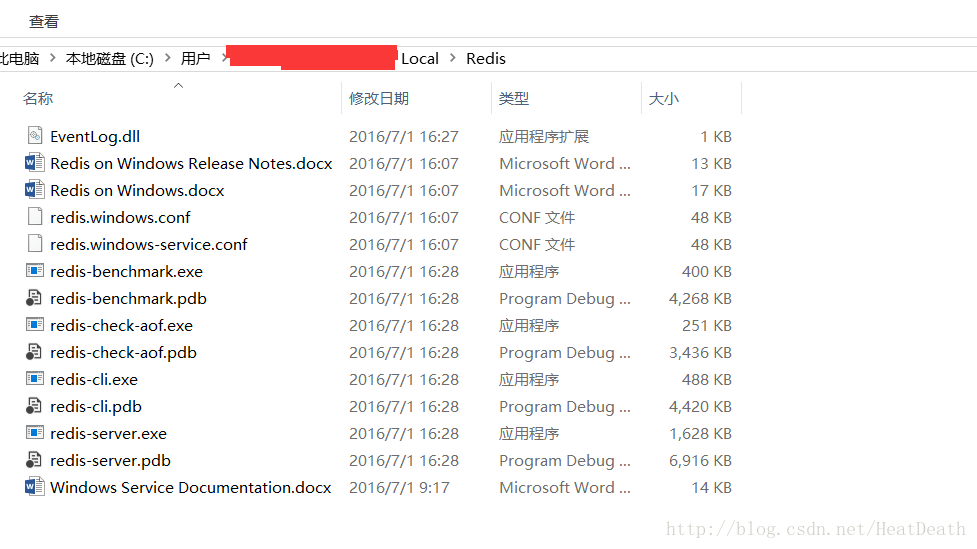Select file name redis-benchmark.pdb
Viewport: 977px width, 549px height.
[128, 298]
